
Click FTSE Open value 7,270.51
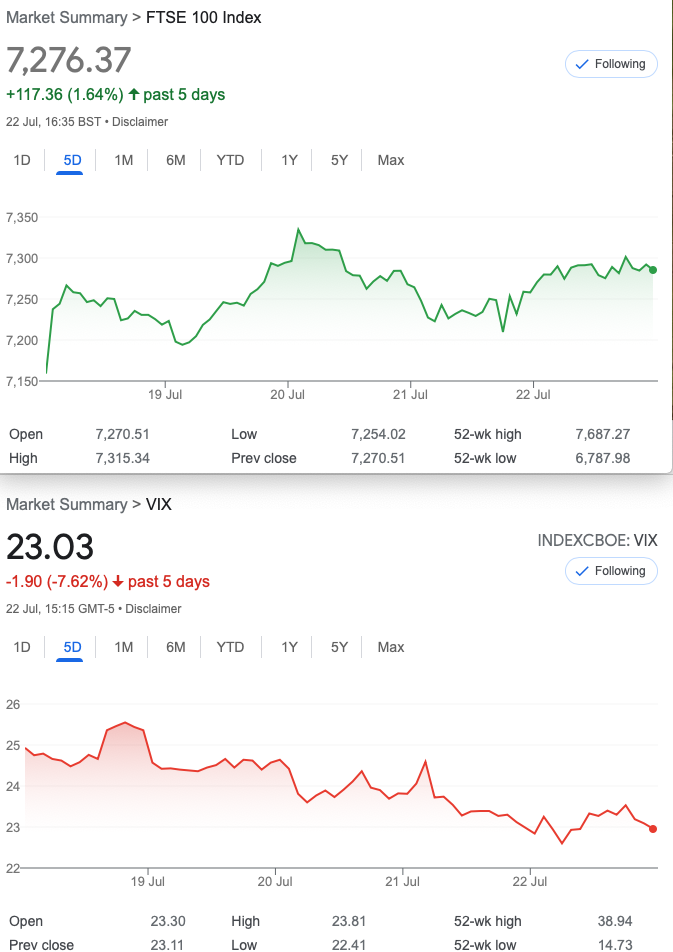pyautogui.click(x=122, y=435)
